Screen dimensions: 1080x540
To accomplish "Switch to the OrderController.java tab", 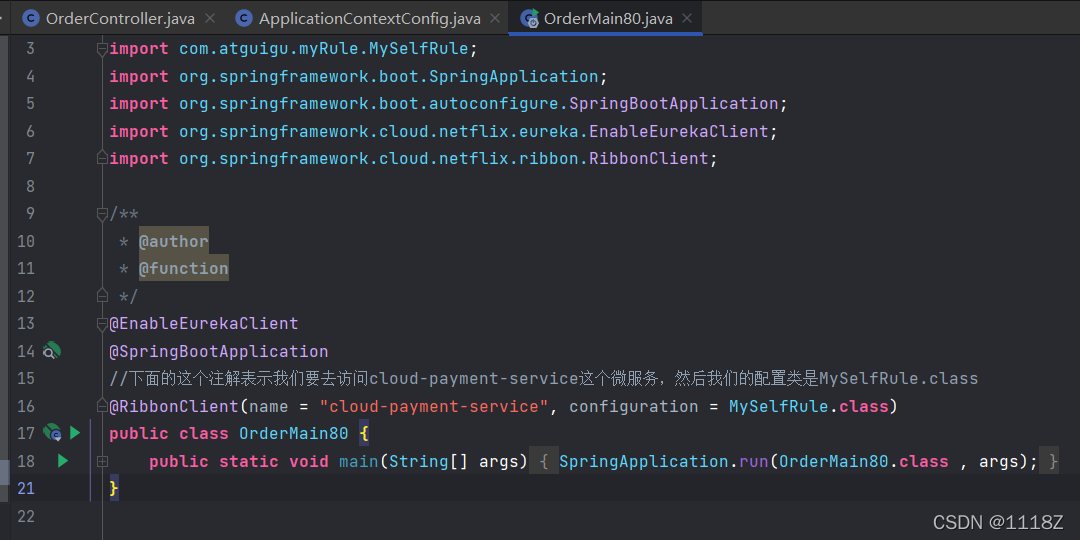I will point(120,19).
